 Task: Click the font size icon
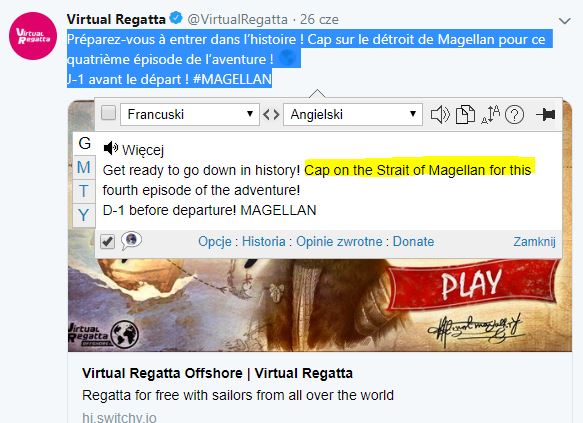(x=490, y=114)
